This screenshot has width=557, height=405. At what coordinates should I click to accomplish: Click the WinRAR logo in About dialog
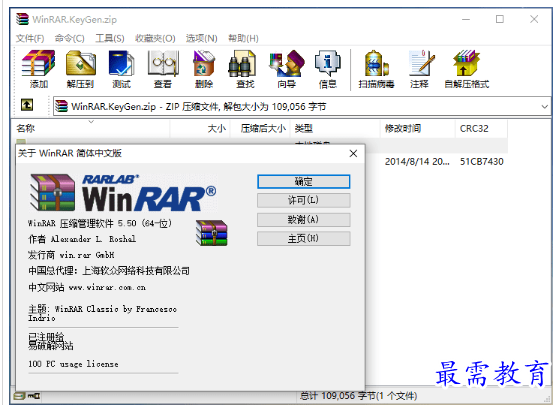point(123,193)
